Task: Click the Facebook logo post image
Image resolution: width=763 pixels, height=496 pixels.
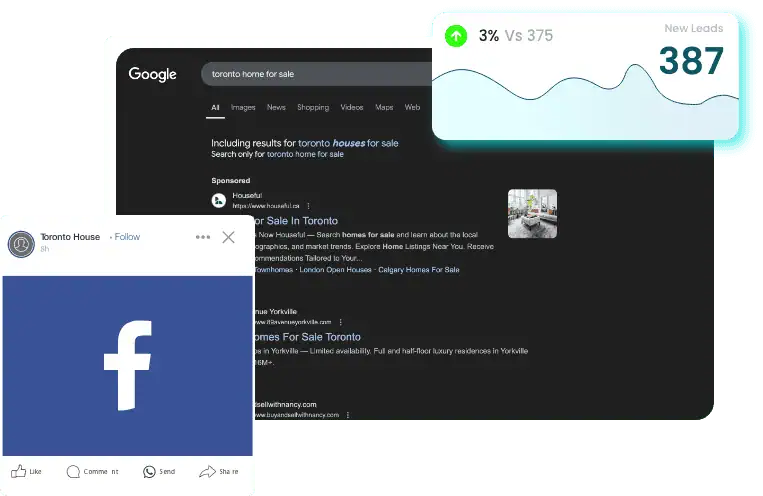Action: click(x=127, y=366)
